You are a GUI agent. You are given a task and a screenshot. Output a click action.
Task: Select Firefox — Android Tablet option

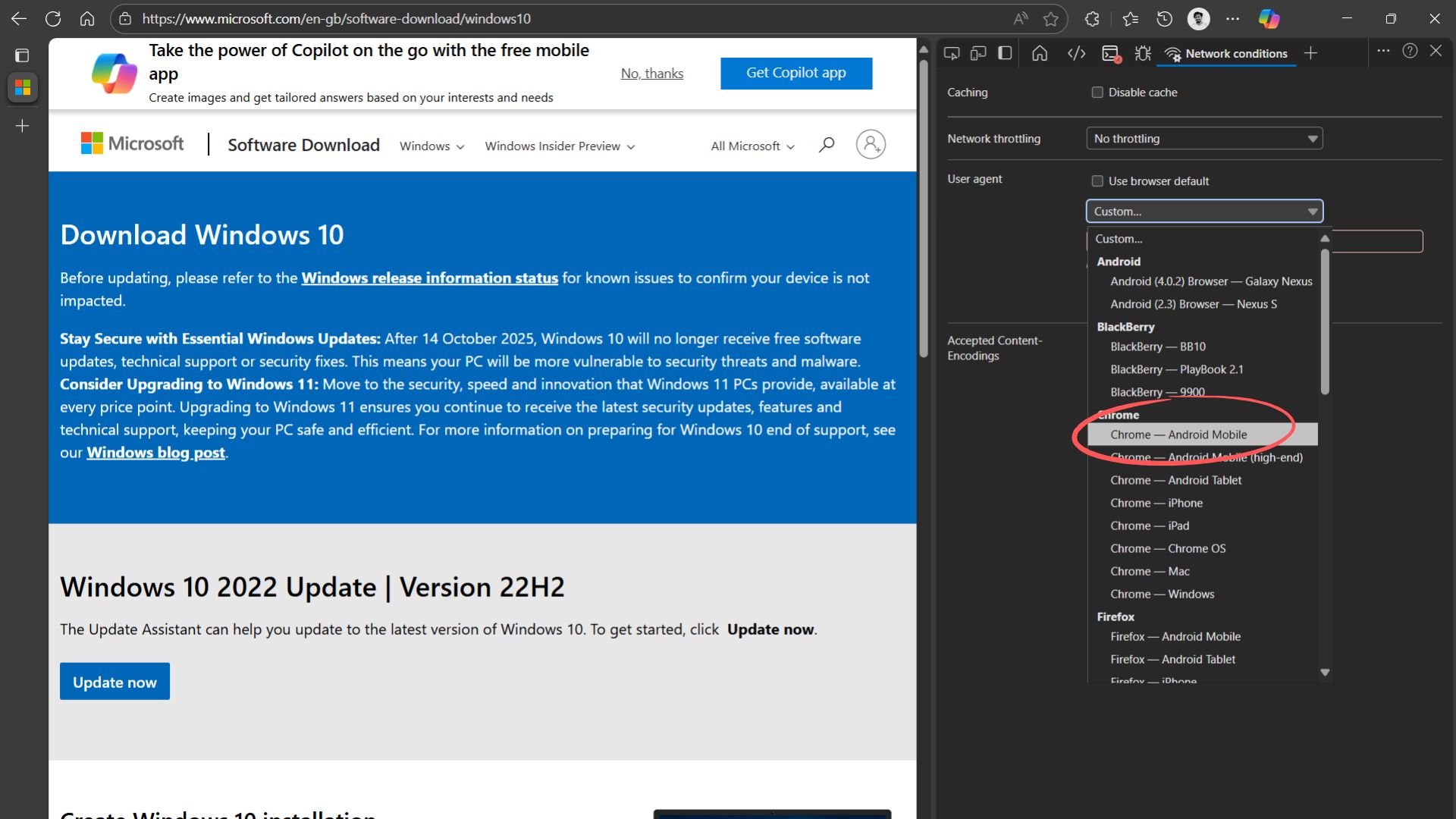pos(1202,659)
